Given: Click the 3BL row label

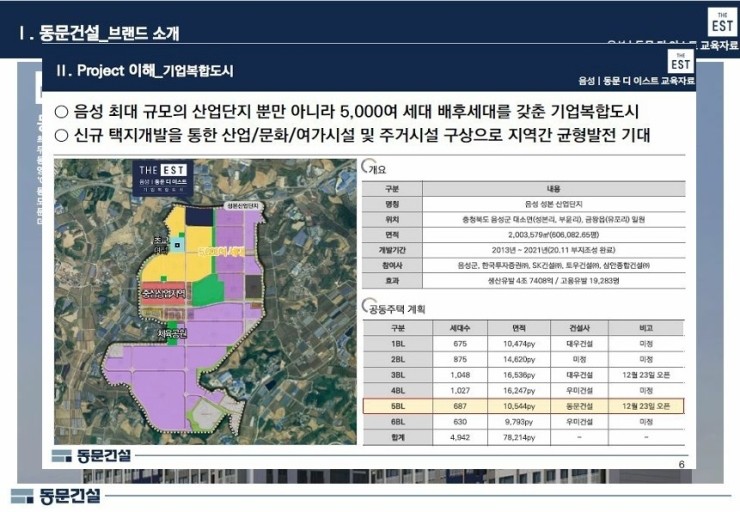Looking at the screenshot, I should coord(398,375).
